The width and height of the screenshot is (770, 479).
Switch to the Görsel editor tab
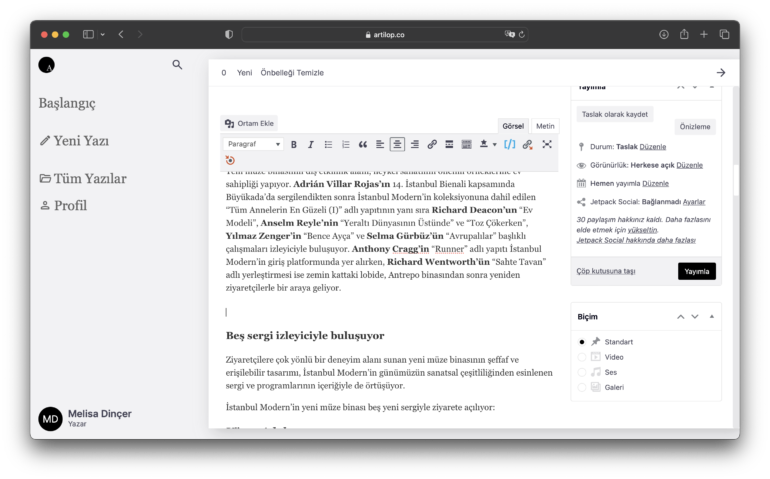(513, 126)
